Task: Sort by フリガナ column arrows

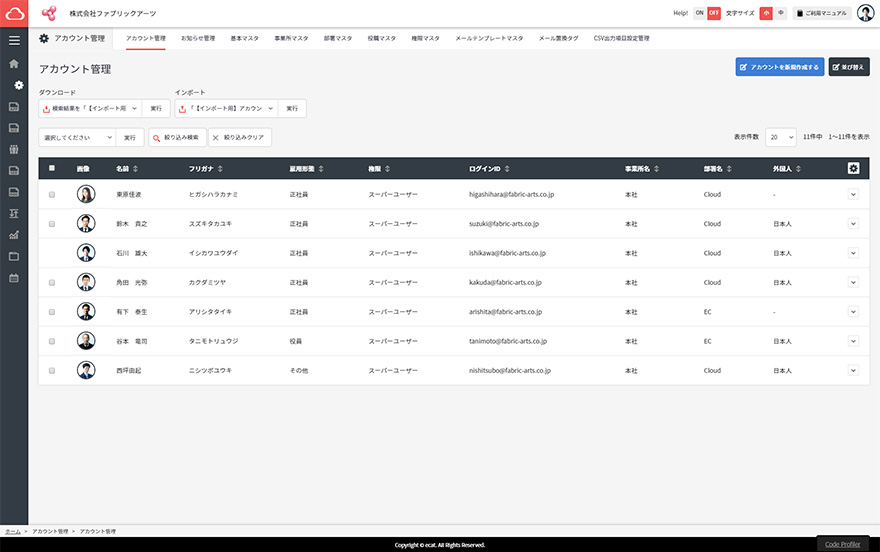Action: (220, 169)
